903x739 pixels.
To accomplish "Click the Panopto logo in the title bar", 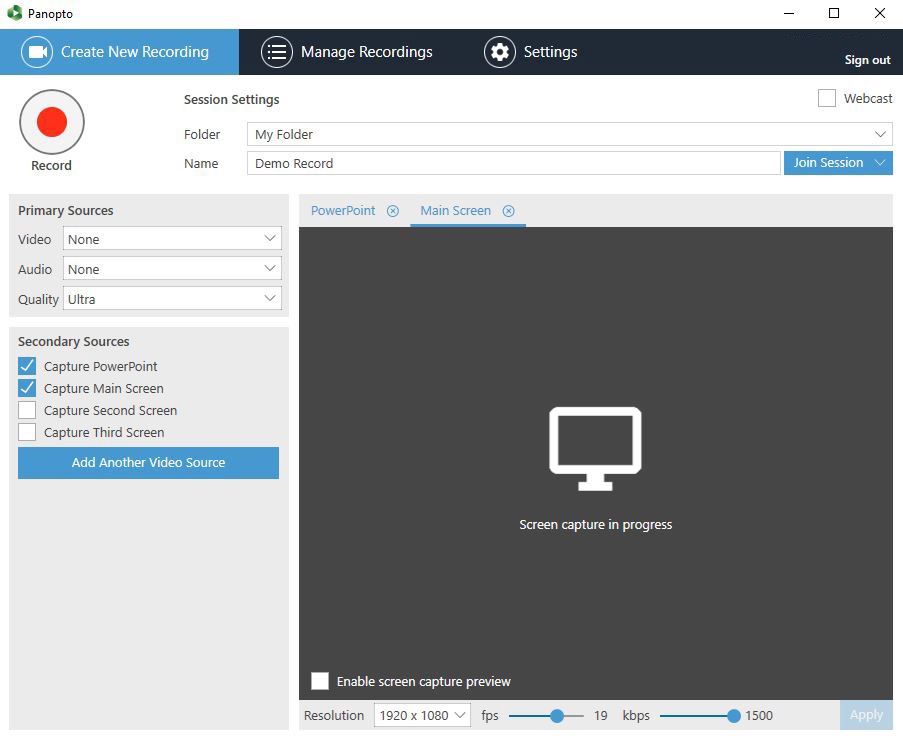I will pos(14,14).
